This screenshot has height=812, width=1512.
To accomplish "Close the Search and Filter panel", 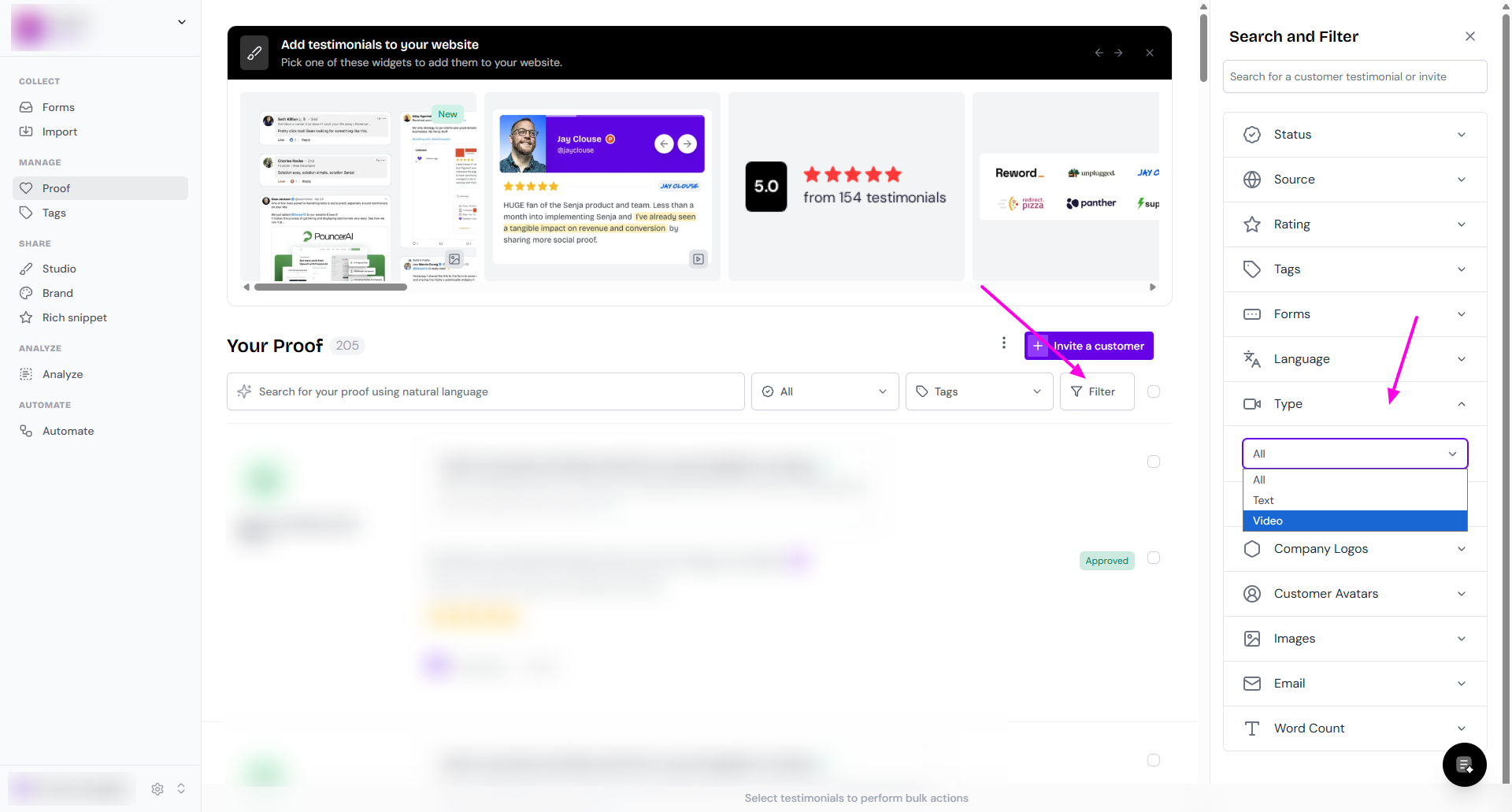I will 1469,36.
